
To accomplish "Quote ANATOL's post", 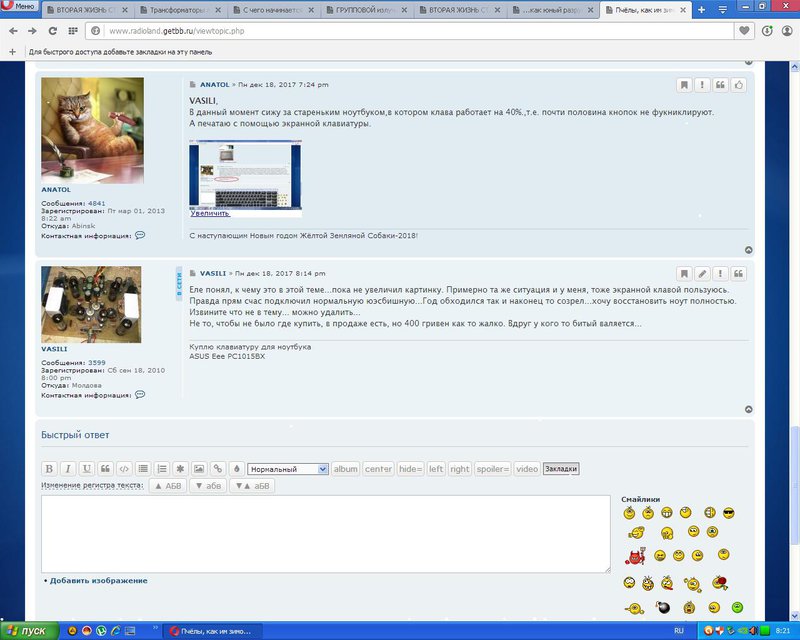I will coord(720,85).
